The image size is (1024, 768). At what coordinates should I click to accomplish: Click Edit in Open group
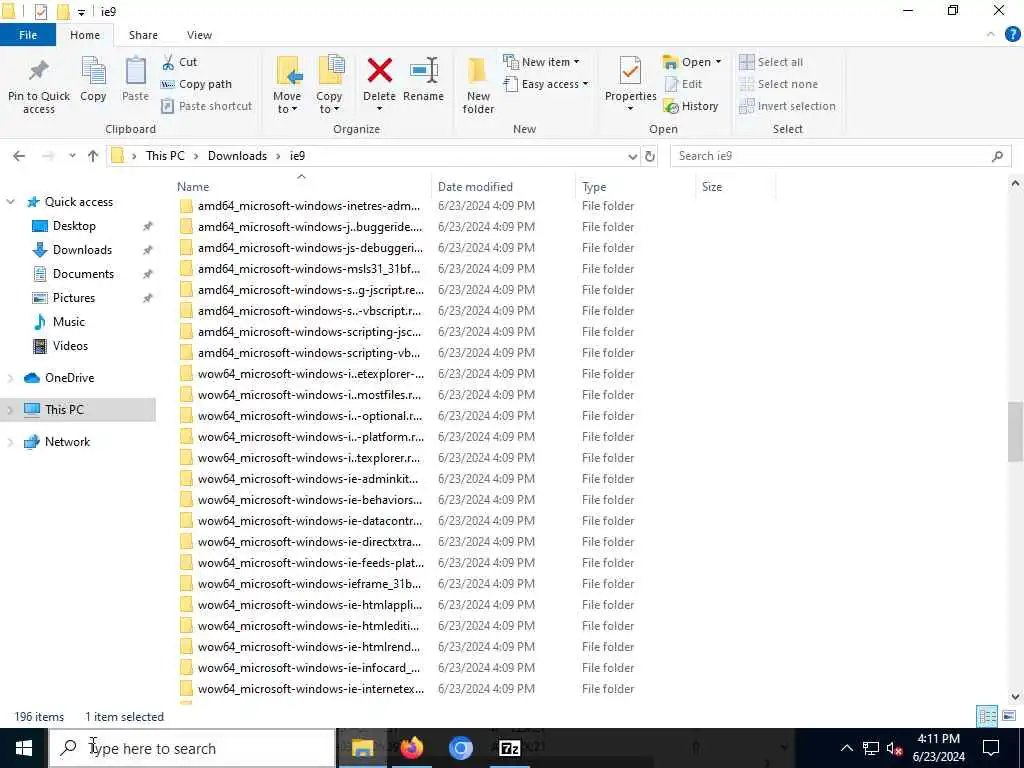tap(683, 84)
